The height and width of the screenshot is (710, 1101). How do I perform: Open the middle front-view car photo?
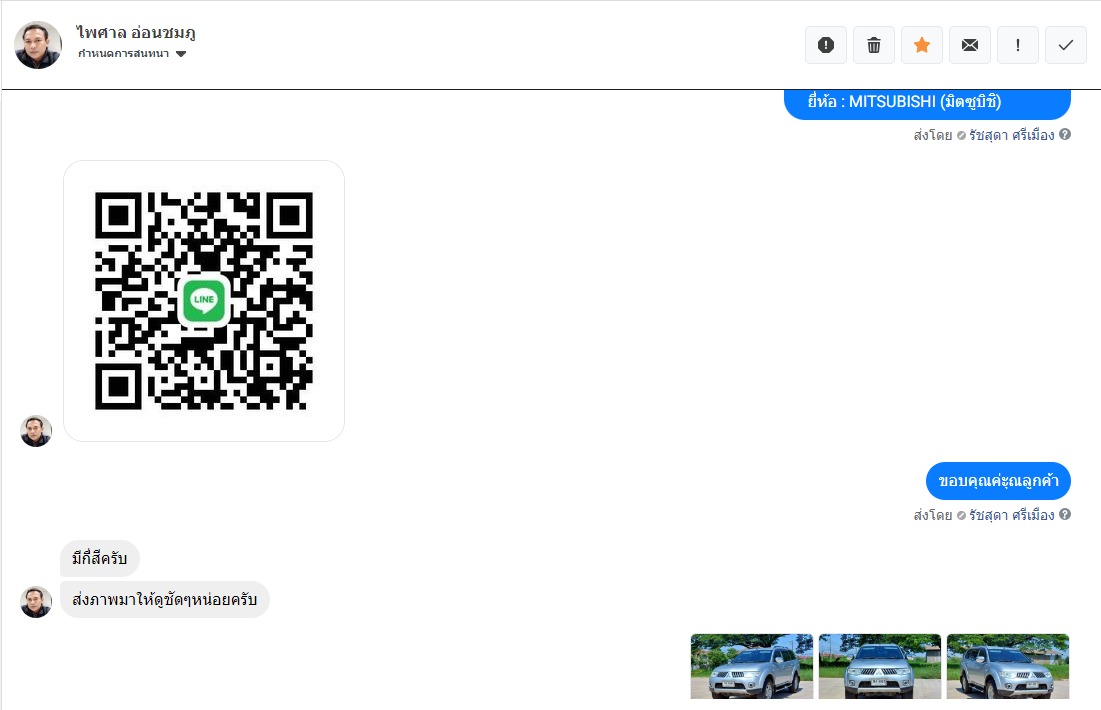pyautogui.click(x=880, y=666)
